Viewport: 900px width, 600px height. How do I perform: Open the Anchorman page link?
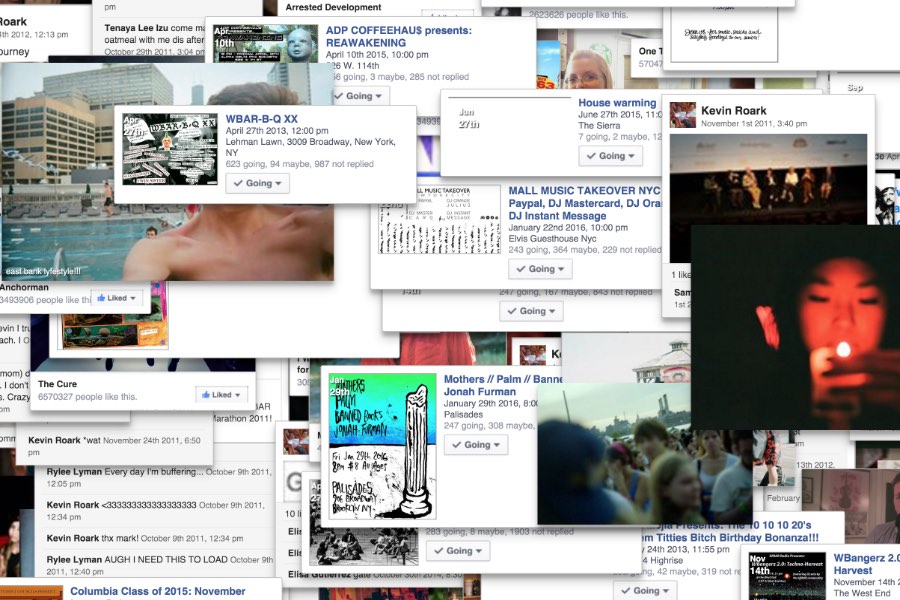click(x=25, y=287)
